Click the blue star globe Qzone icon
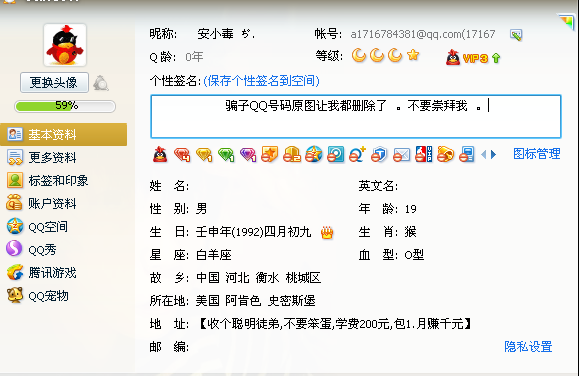Screen dimensions: 579x376 (314, 154)
